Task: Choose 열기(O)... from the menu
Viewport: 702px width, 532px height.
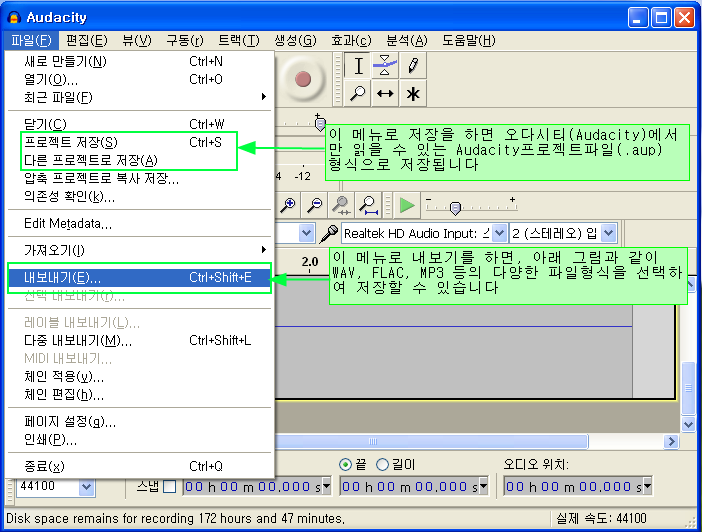Action: pos(140,79)
